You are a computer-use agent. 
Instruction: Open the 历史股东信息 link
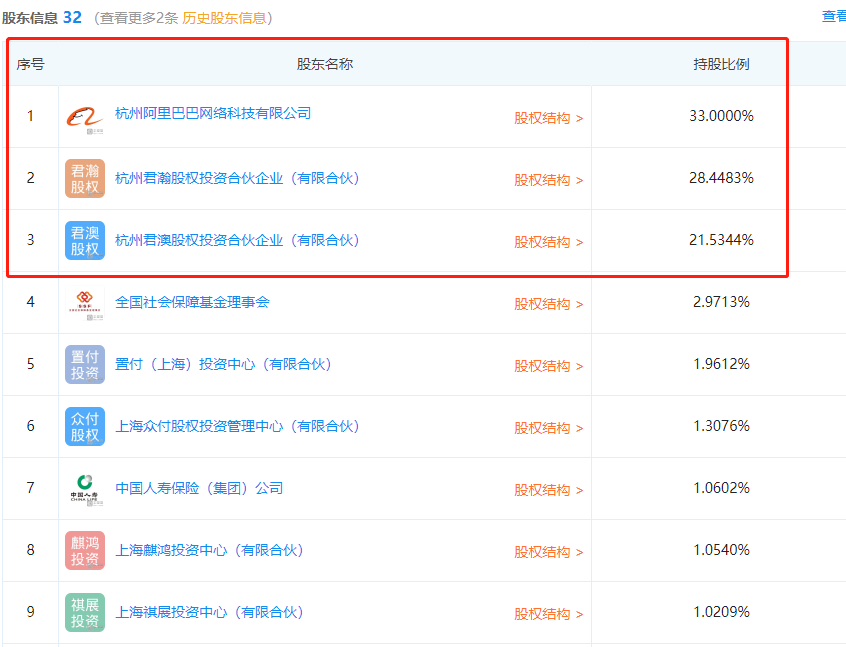click(x=224, y=18)
